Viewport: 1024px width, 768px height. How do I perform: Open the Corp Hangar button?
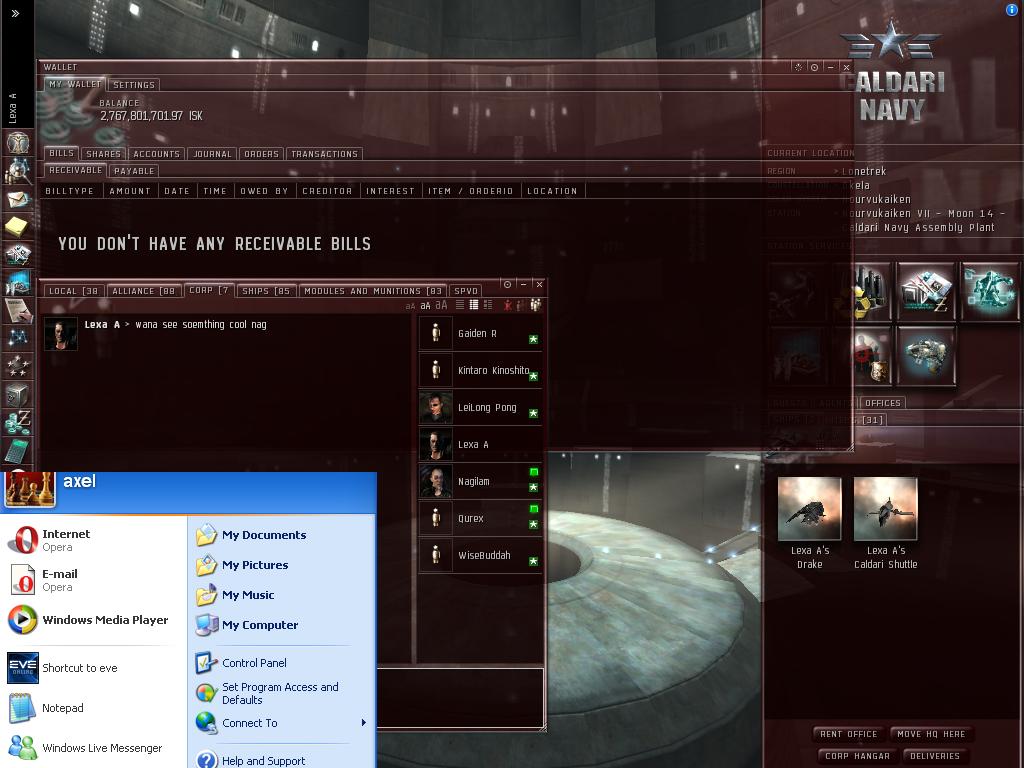click(x=857, y=756)
